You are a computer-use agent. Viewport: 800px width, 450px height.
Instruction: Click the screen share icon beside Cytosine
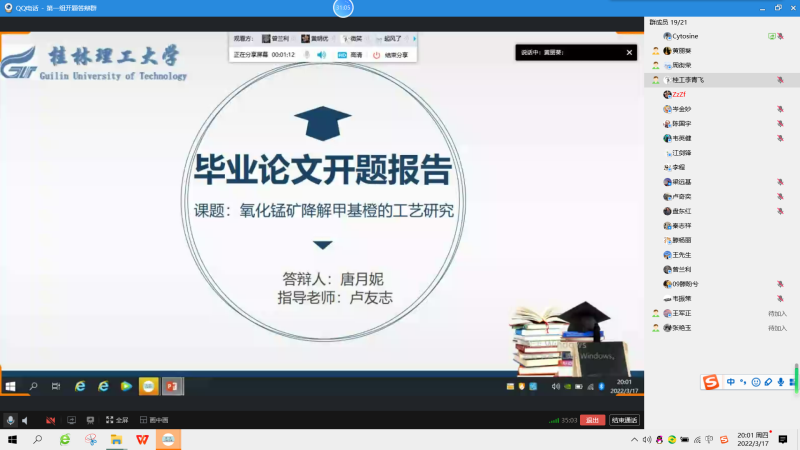(771, 35)
